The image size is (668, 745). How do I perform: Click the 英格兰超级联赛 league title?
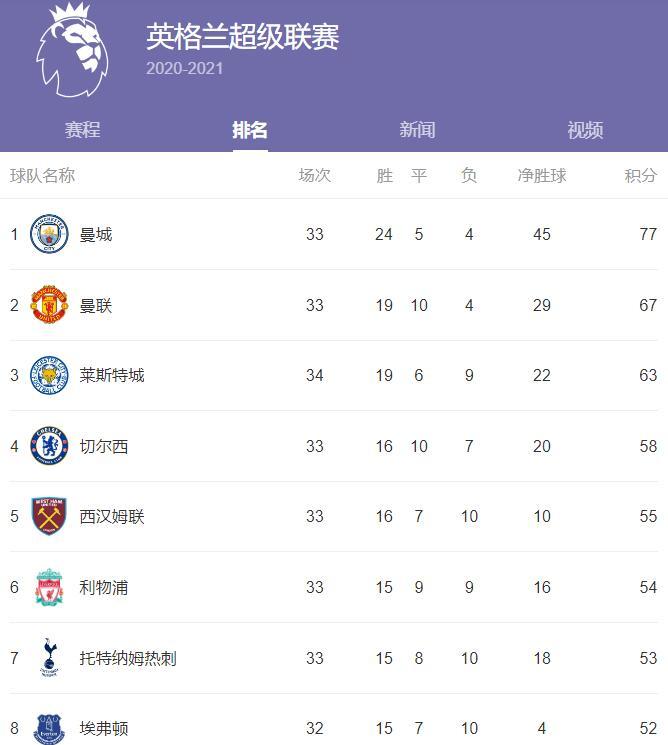click(x=243, y=37)
